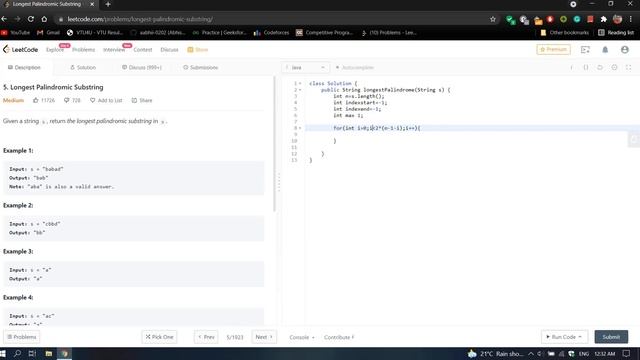Open the Chrome three-dot menu
The height and width of the screenshot is (360, 640).
pyautogui.click(x=631, y=19)
